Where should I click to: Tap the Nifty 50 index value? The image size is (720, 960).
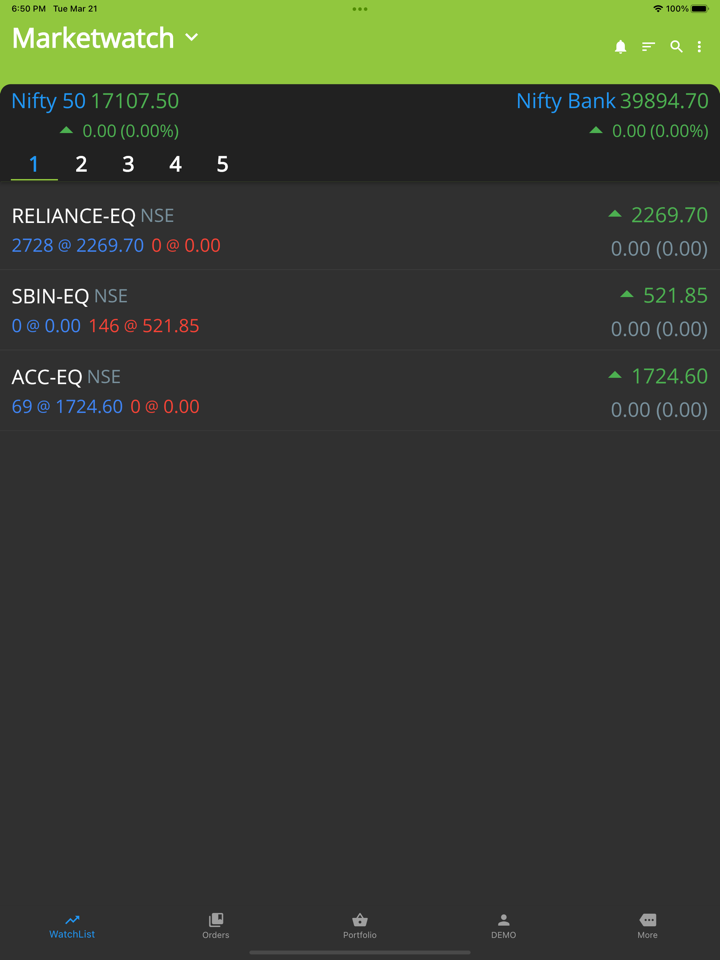pyautogui.click(x=134, y=101)
